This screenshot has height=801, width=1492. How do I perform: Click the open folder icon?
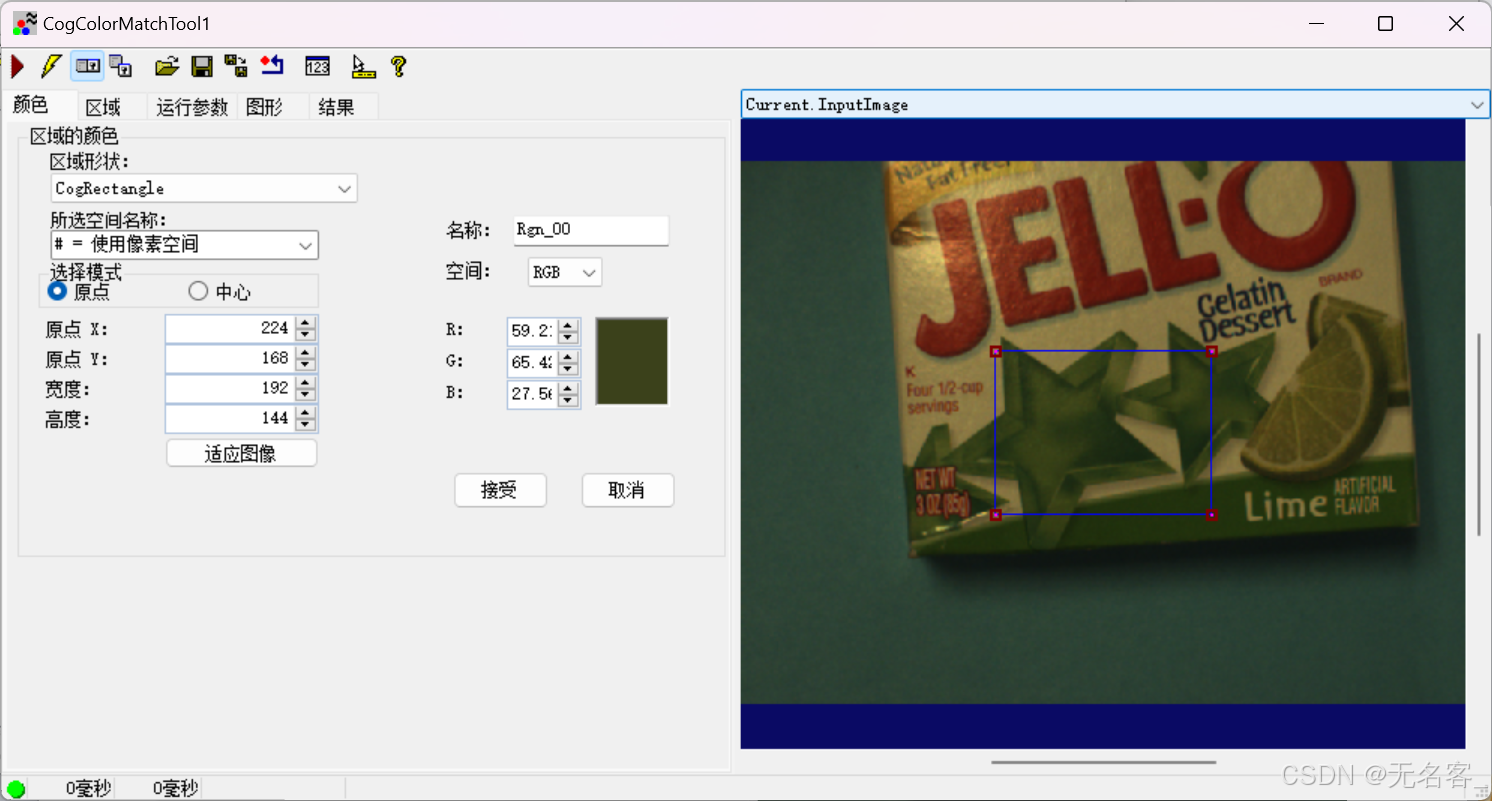tap(167, 67)
